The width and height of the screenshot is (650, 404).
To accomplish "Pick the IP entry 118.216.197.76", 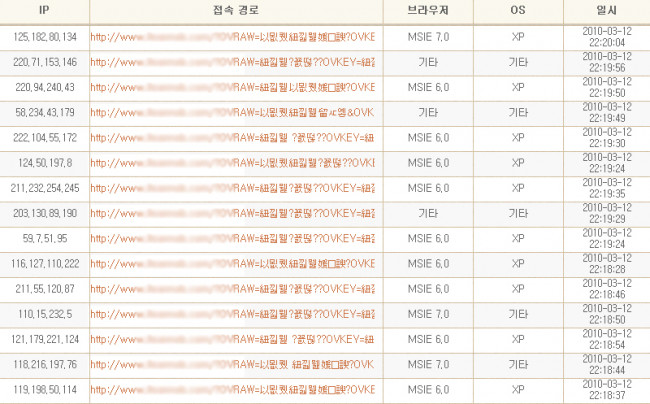I will (45, 365).
